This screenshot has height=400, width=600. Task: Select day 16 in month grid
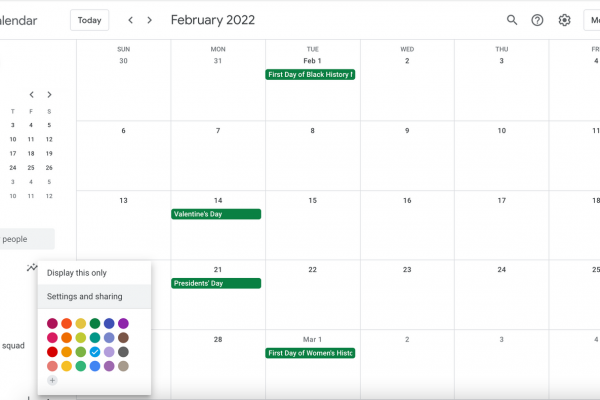click(x=407, y=201)
